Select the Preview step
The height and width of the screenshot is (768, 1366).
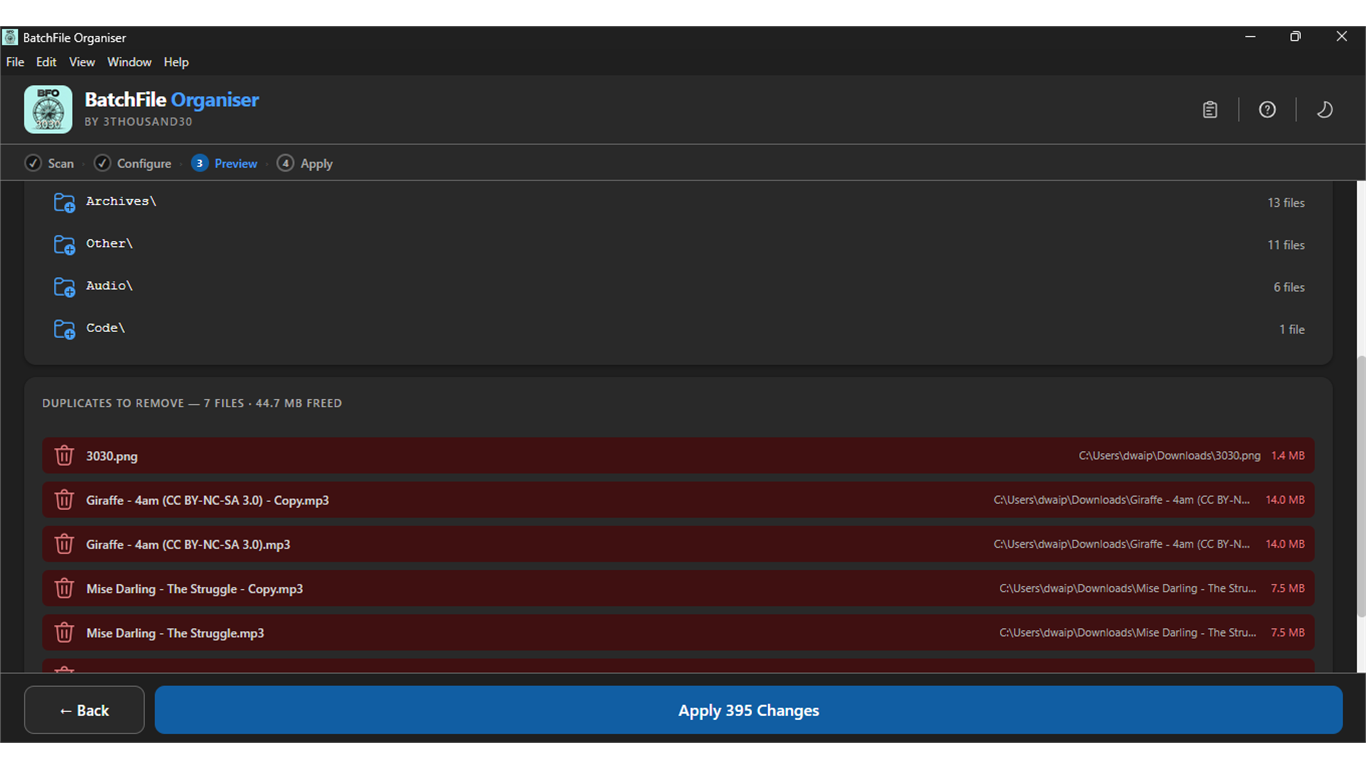(224, 163)
